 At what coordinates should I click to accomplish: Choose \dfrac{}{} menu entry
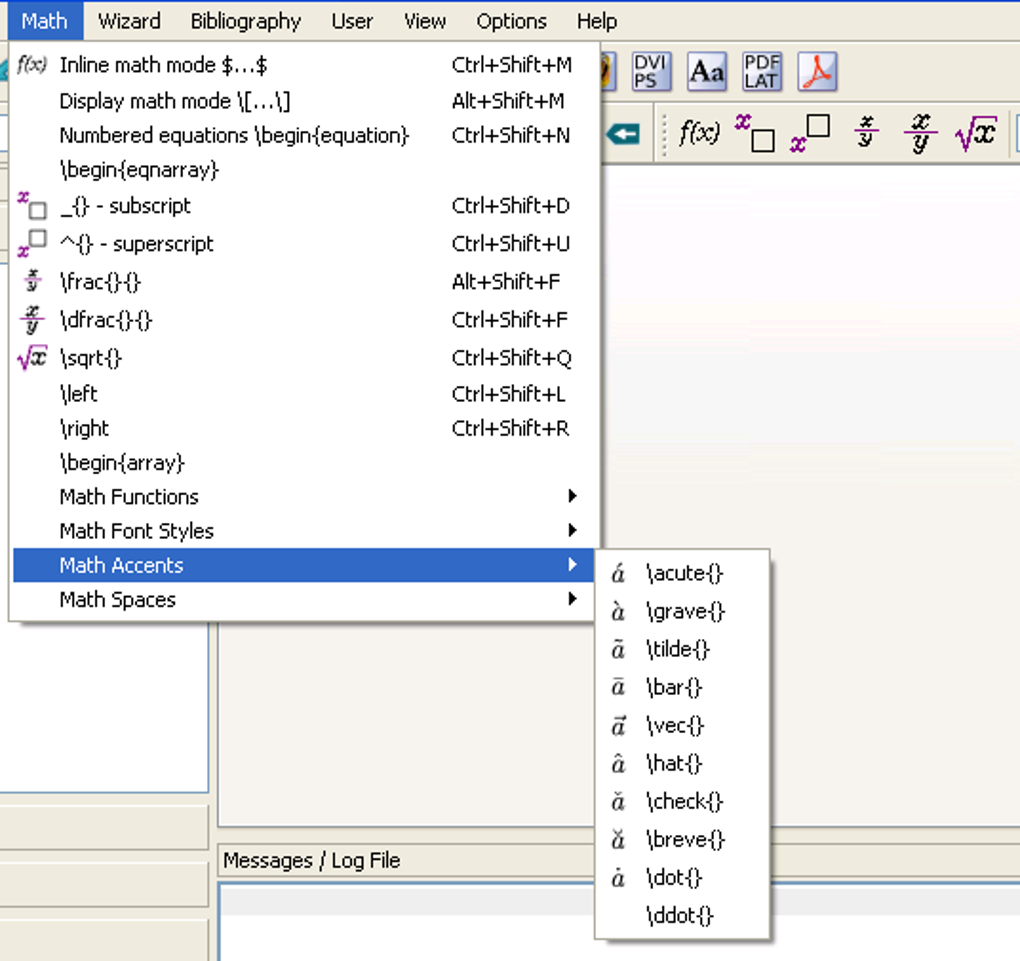(x=303, y=320)
